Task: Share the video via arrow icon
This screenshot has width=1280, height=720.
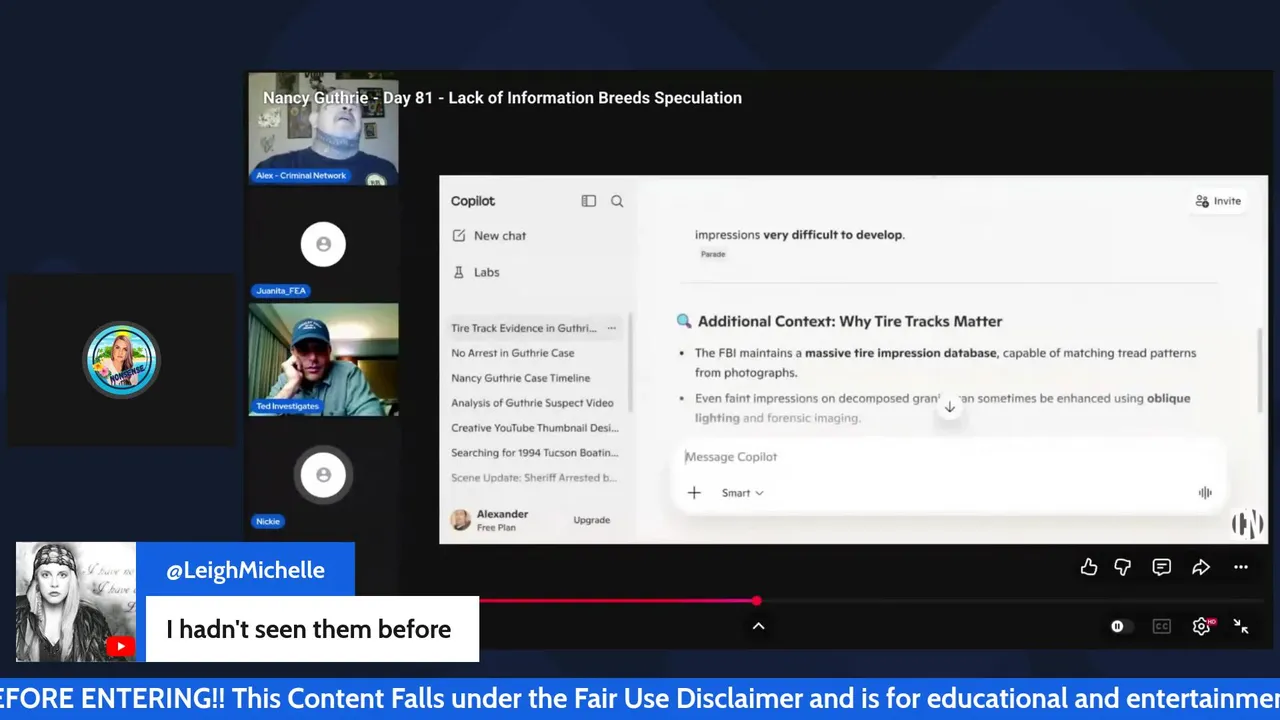Action: pyautogui.click(x=1201, y=567)
